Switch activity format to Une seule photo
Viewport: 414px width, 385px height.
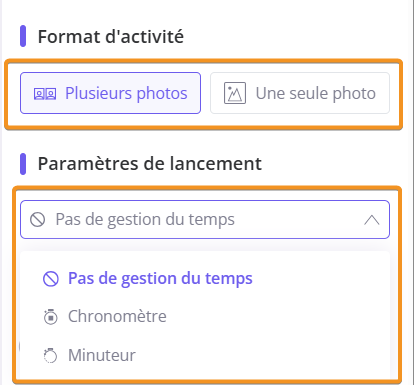[300, 93]
